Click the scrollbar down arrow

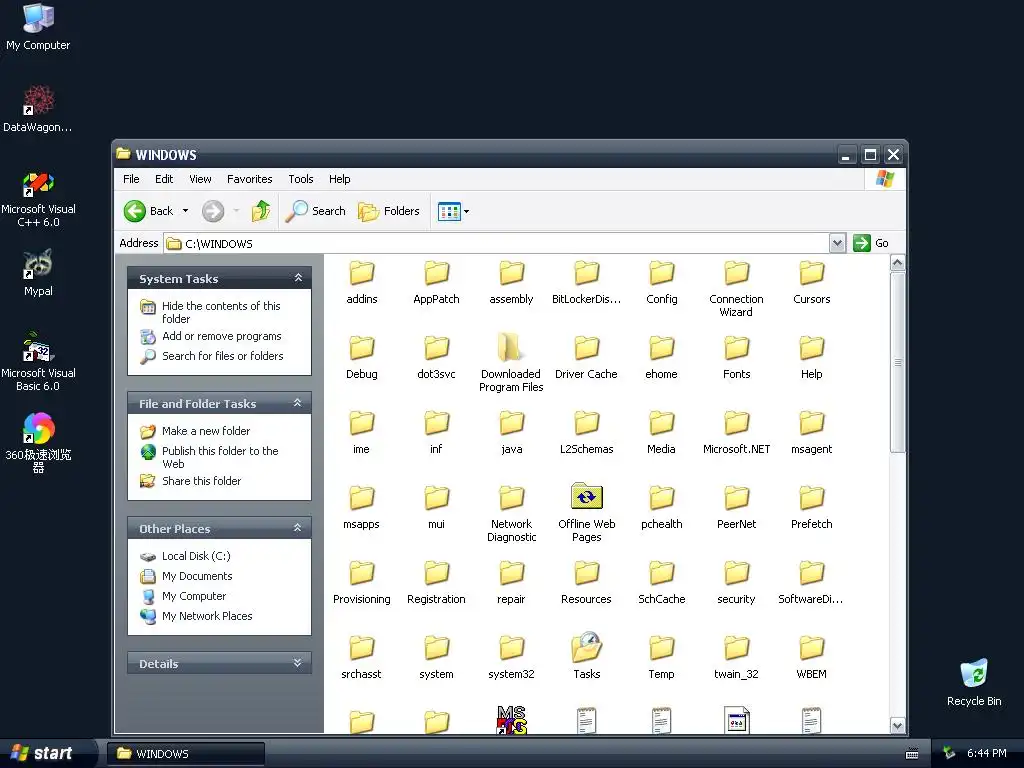(x=898, y=726)
